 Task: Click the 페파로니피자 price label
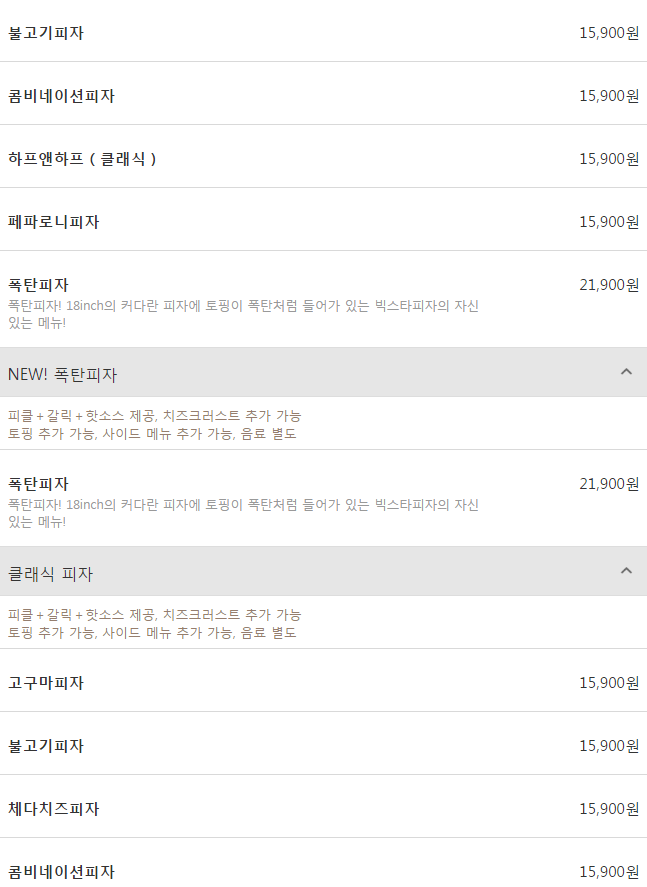click(608, 222)
